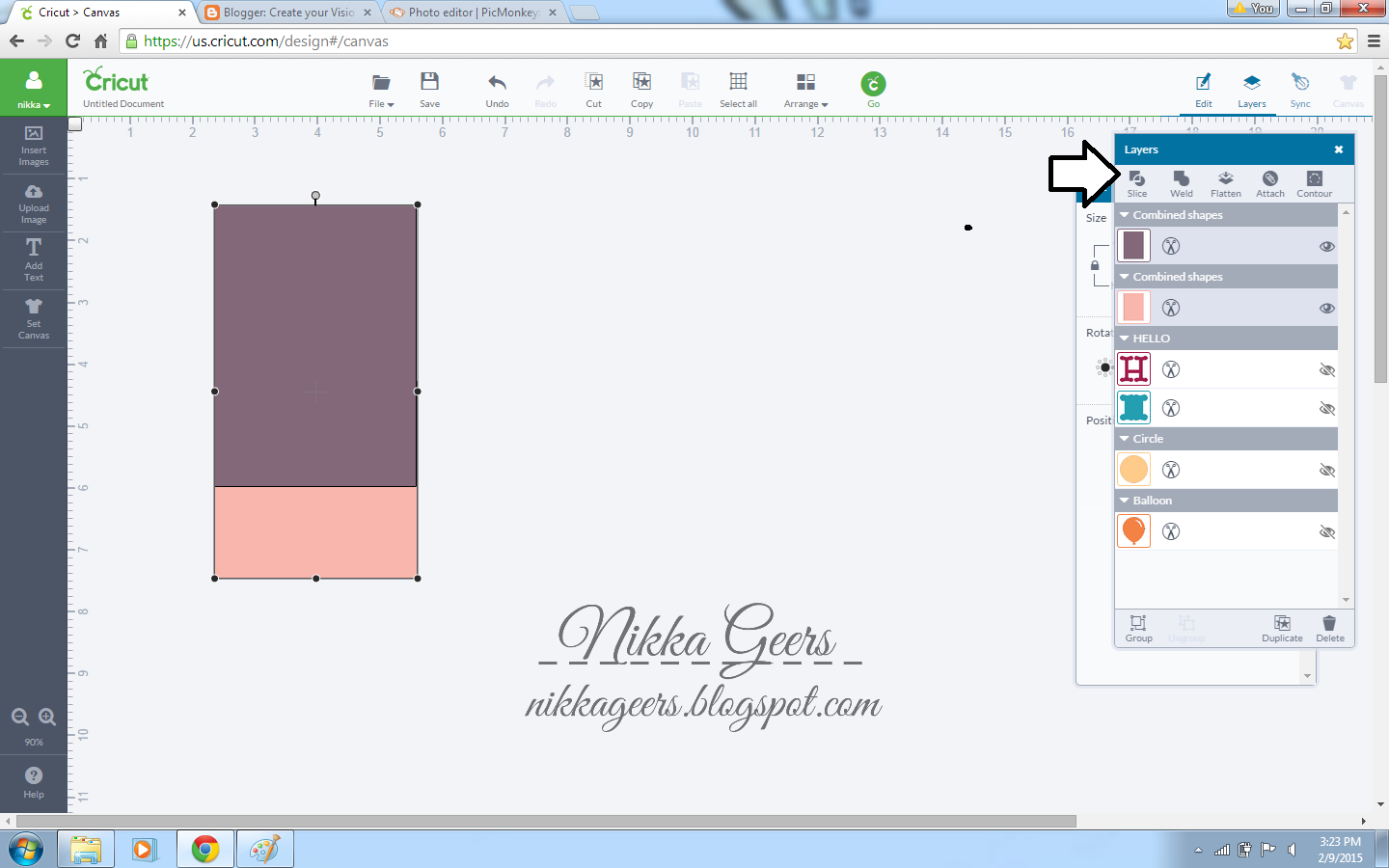Click the Duplicate button
Image resolution: width=1389 pixels, height=868 pixels.
click(1282, 629)
